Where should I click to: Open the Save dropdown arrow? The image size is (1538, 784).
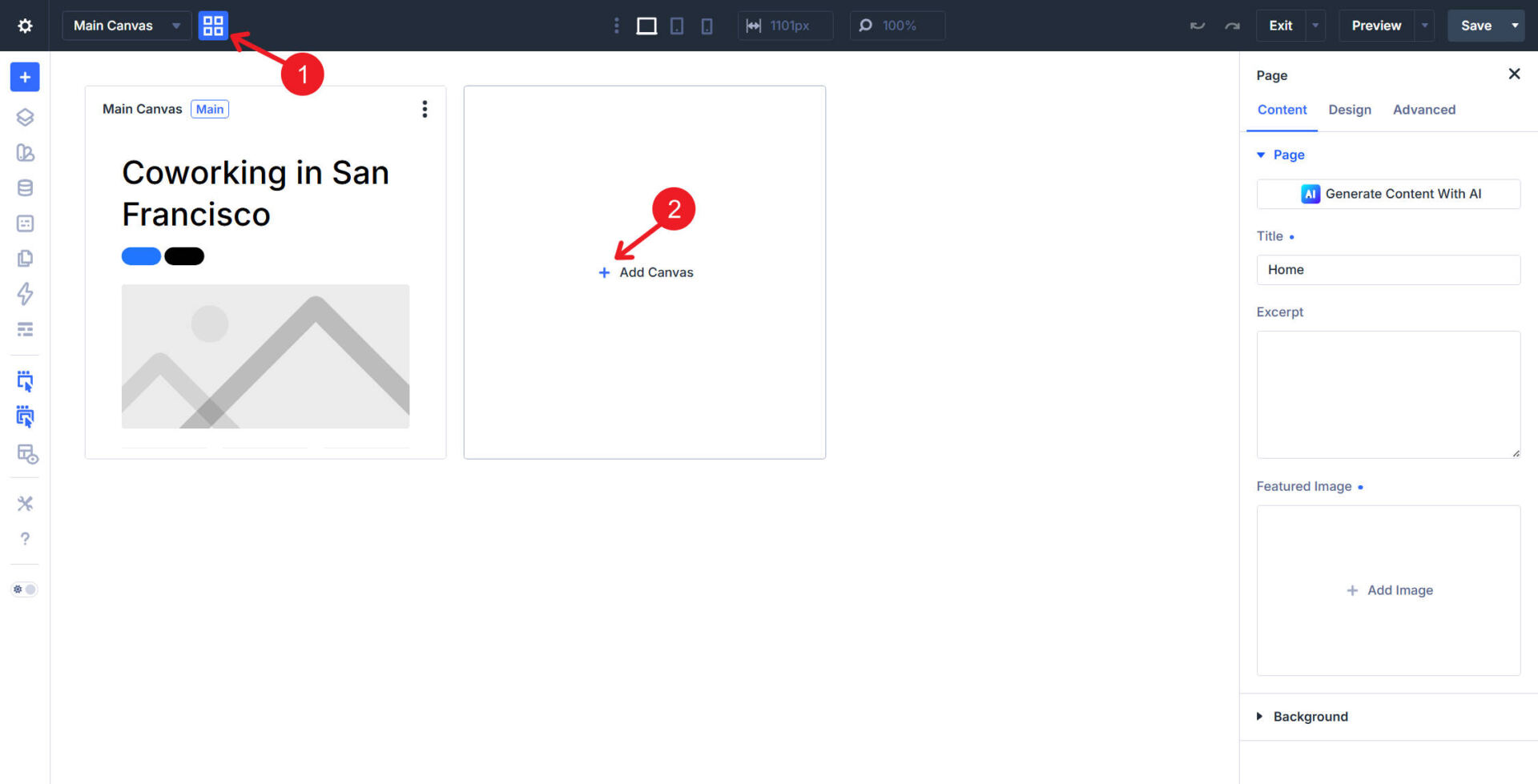(1515, 26)
